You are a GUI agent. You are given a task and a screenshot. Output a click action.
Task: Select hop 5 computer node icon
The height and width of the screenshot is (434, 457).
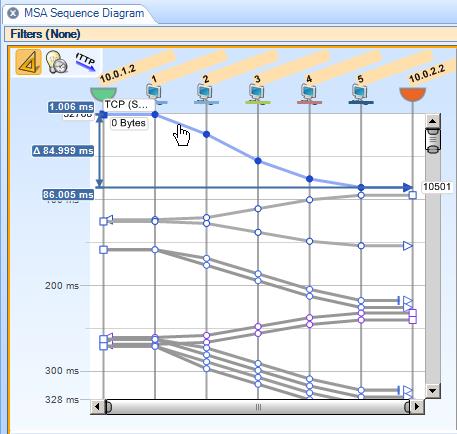(361, 93)
